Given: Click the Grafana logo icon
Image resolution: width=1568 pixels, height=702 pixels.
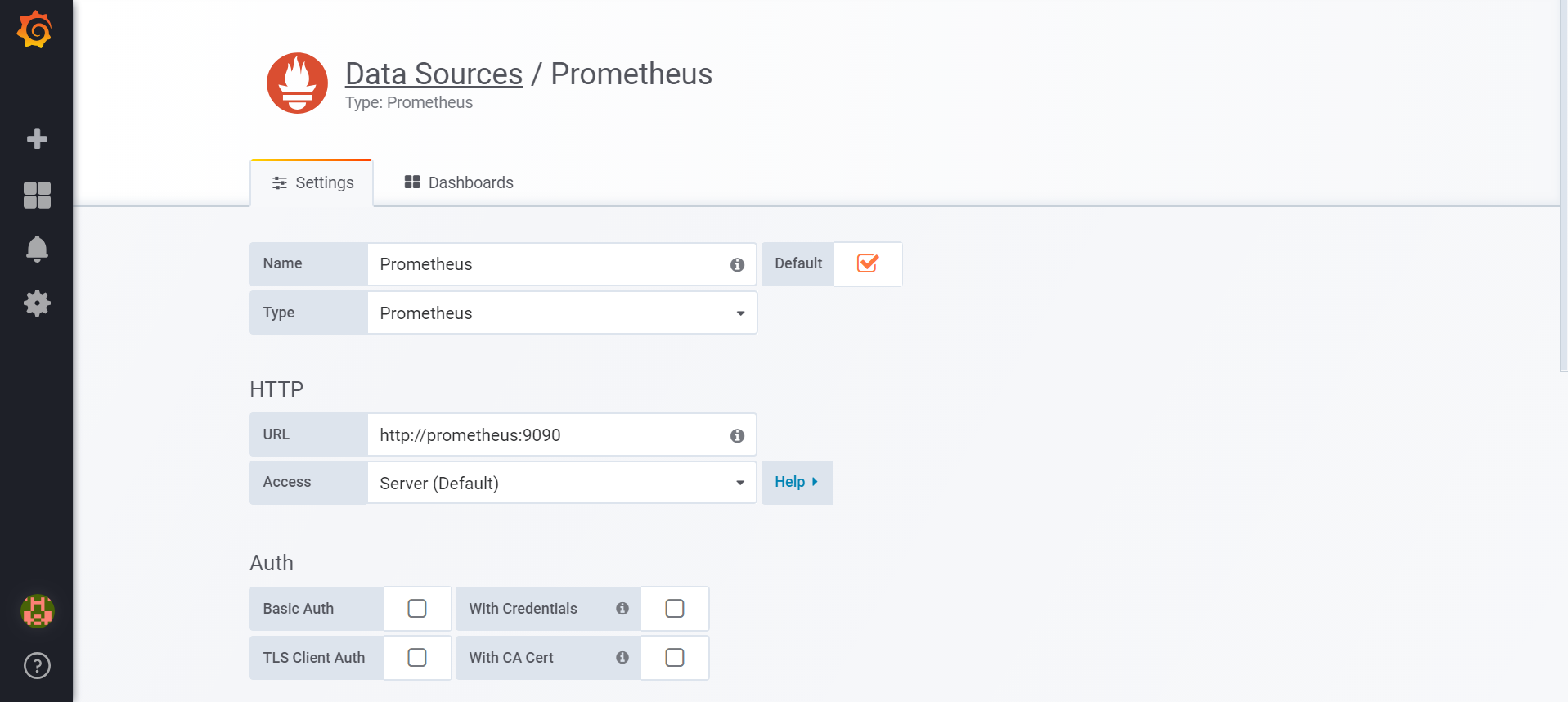Looking at the screenshot, I should pos(34,28).
